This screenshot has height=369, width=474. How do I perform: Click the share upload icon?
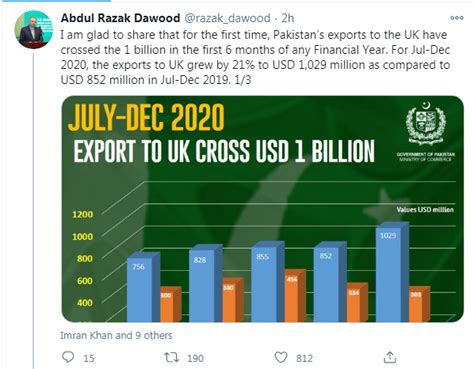[390, 357]
